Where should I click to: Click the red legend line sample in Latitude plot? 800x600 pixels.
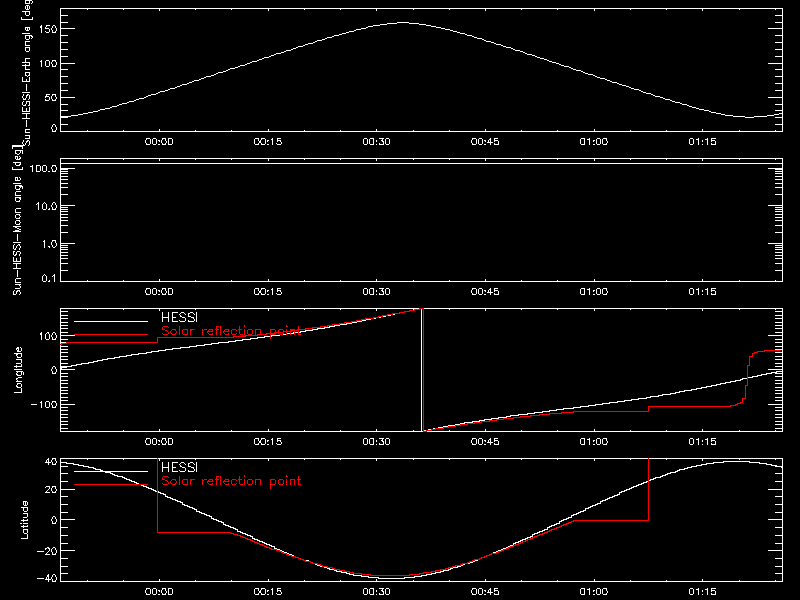pos(111,485)
